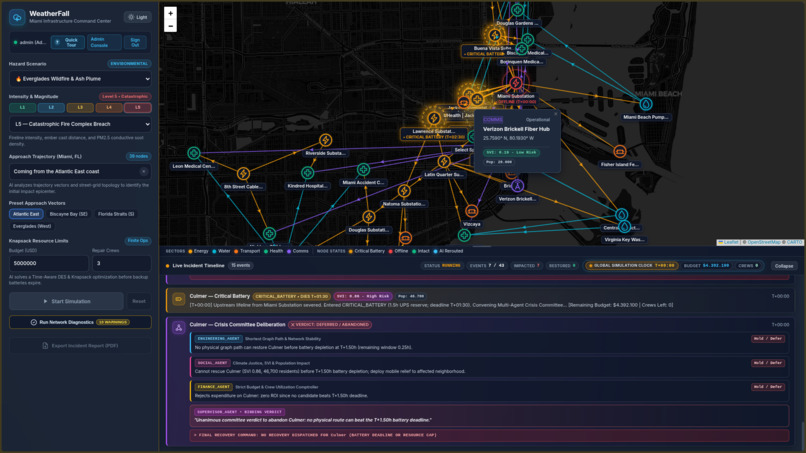Choose the Biscayne Bay (SE) approach vector
This screenshot has width=806, height=453.
tap(68, 214)
